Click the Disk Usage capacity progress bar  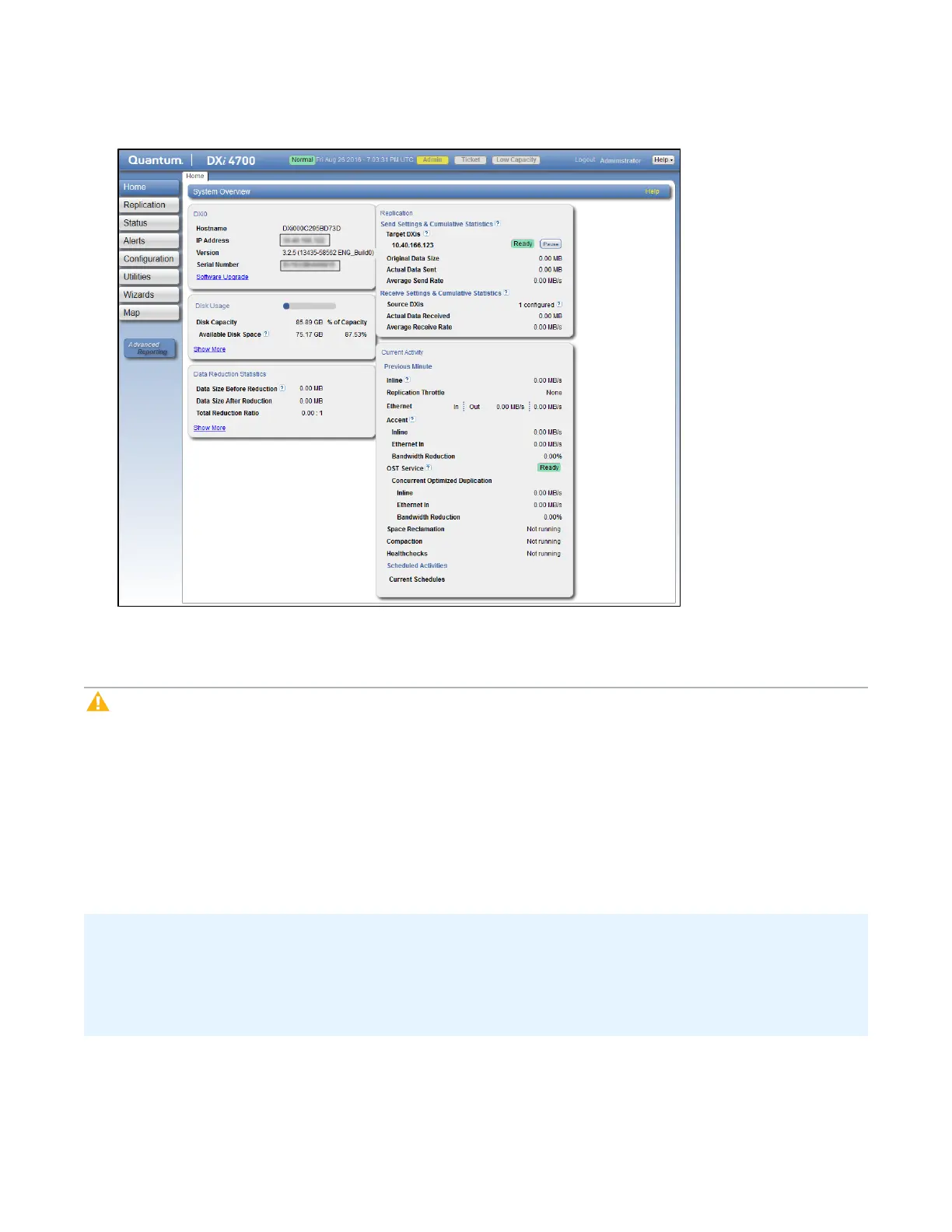pos(310,306)
